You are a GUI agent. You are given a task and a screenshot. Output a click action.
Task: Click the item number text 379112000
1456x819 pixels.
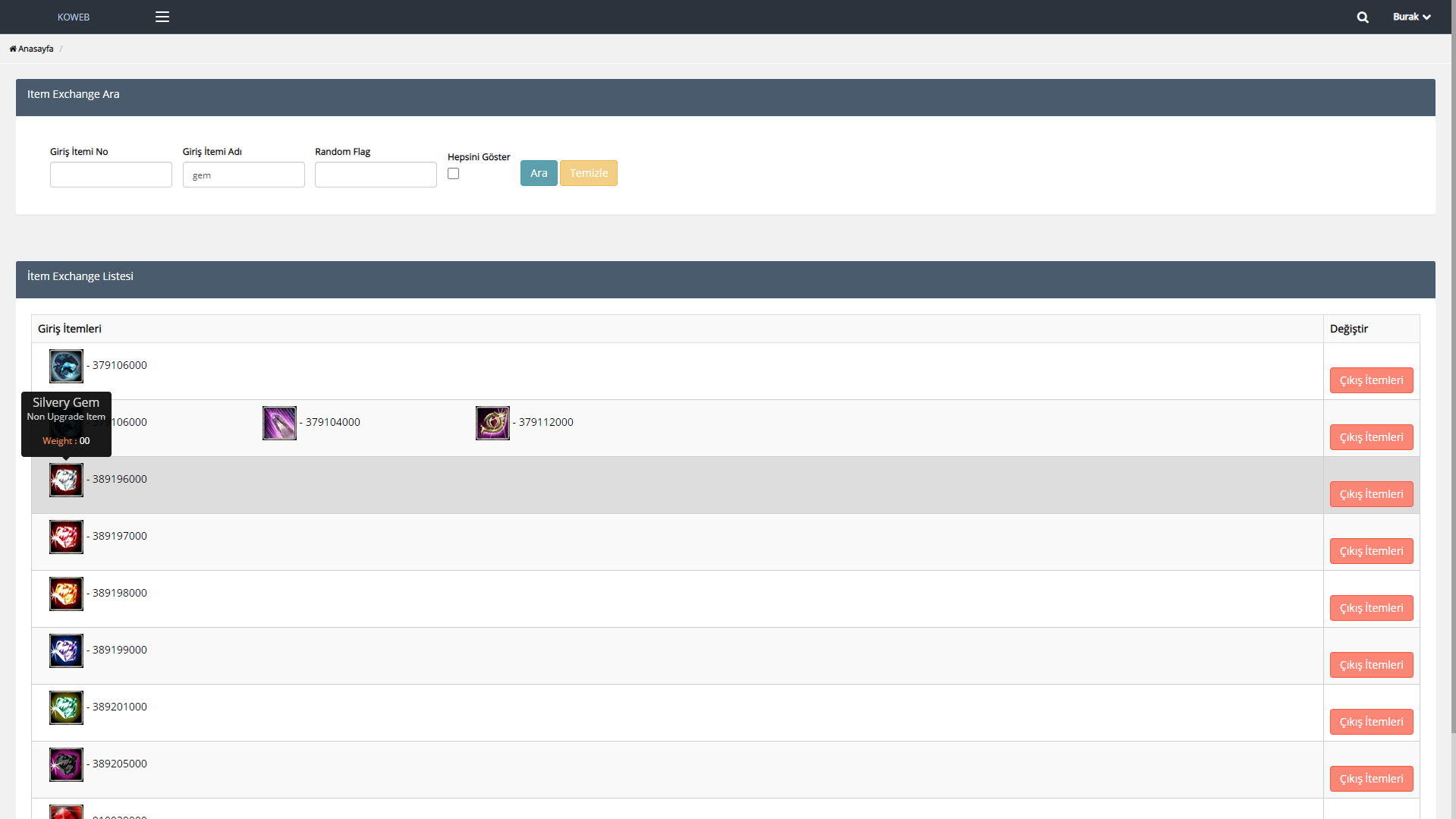click(x=546, y=422)
